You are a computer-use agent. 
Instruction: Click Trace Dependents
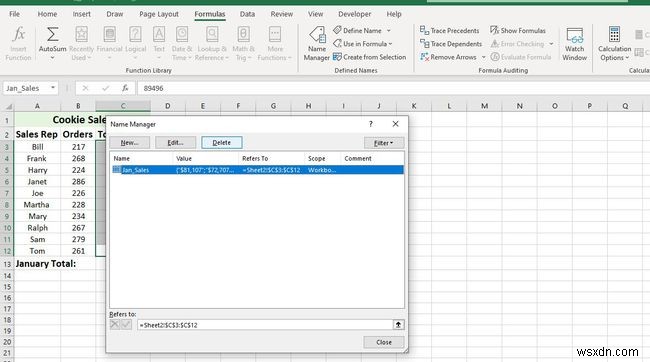pos(451,44)
